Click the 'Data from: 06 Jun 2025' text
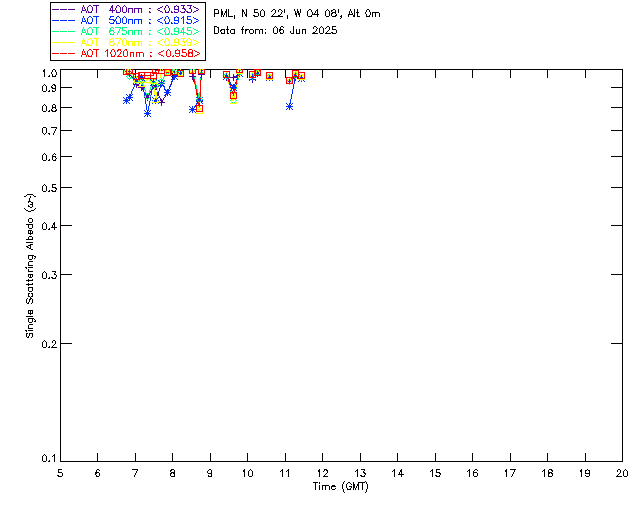 click(x=275, y=30)
